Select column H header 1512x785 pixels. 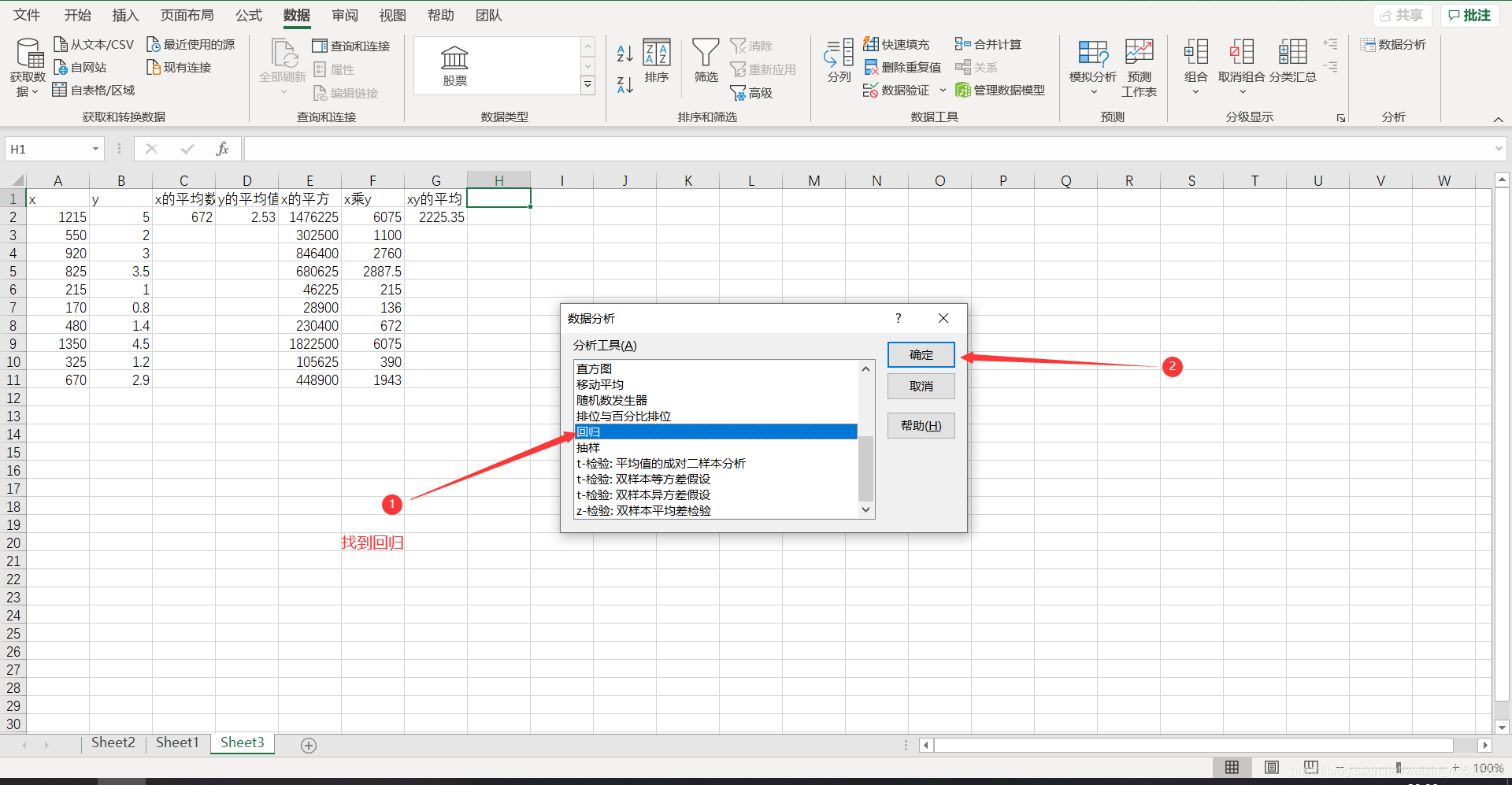[x=498, y=180]
